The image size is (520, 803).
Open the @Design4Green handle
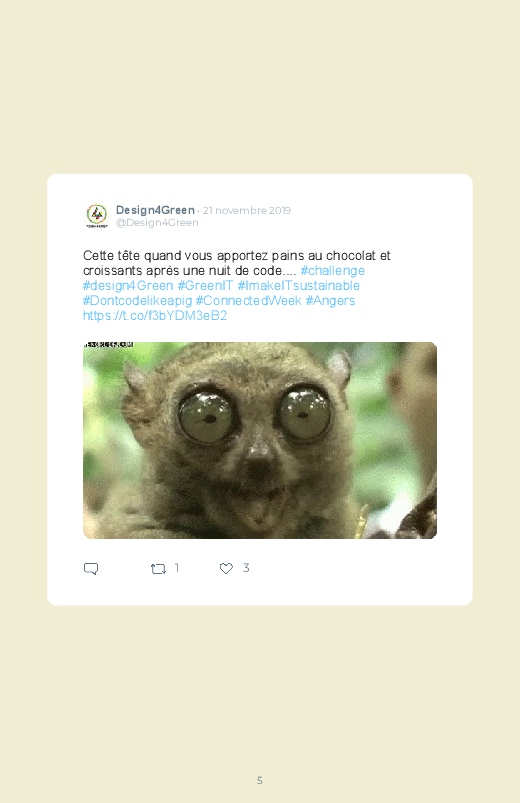[x=157, y=222]
